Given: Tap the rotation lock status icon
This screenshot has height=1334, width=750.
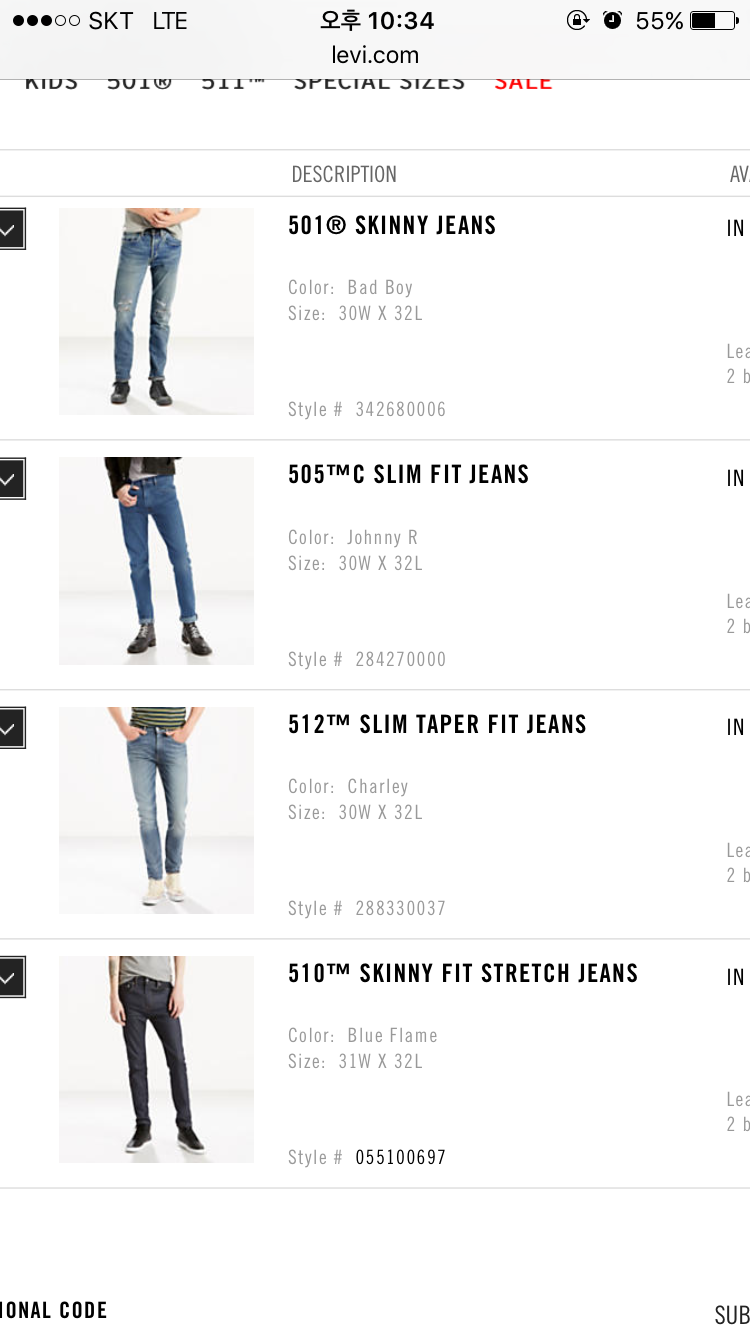Looking at the screenshot, I should pyautogui.click(x=577, y=20).
